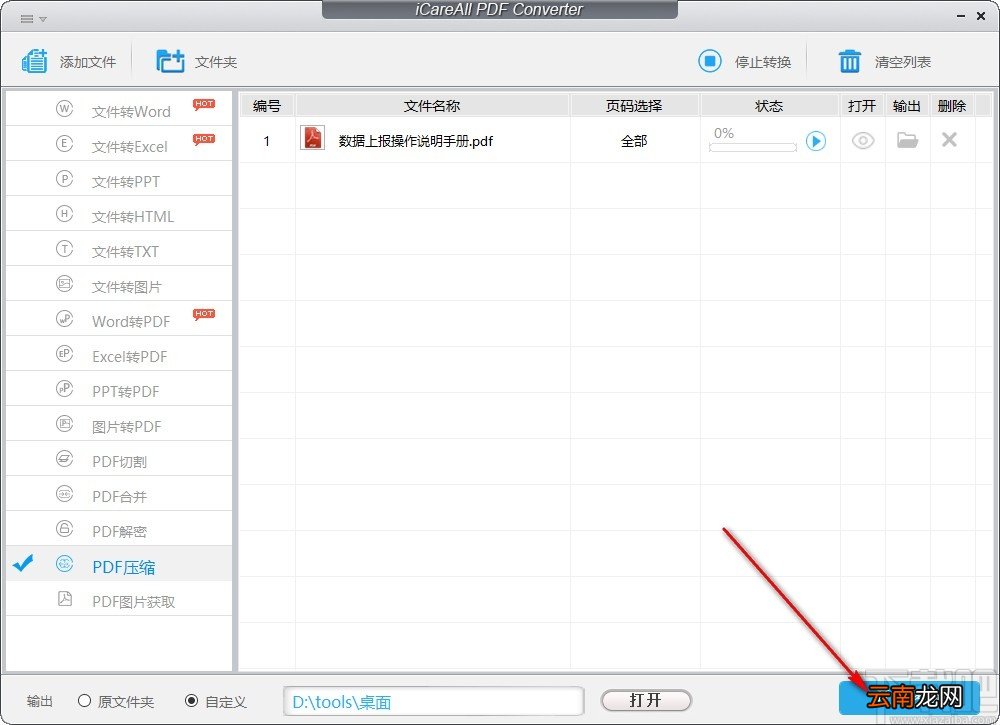Click HOT badge next to 文件转Word
The height and width of the screenshot is (725, 1000).
(204, 105)
